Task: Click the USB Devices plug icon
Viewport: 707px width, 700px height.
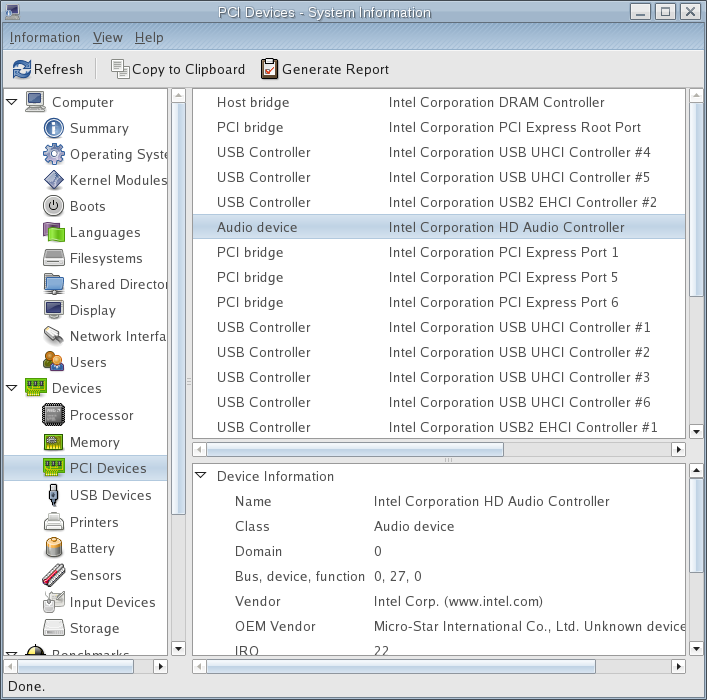Action: pyautogui.click(x=54, y=495)
